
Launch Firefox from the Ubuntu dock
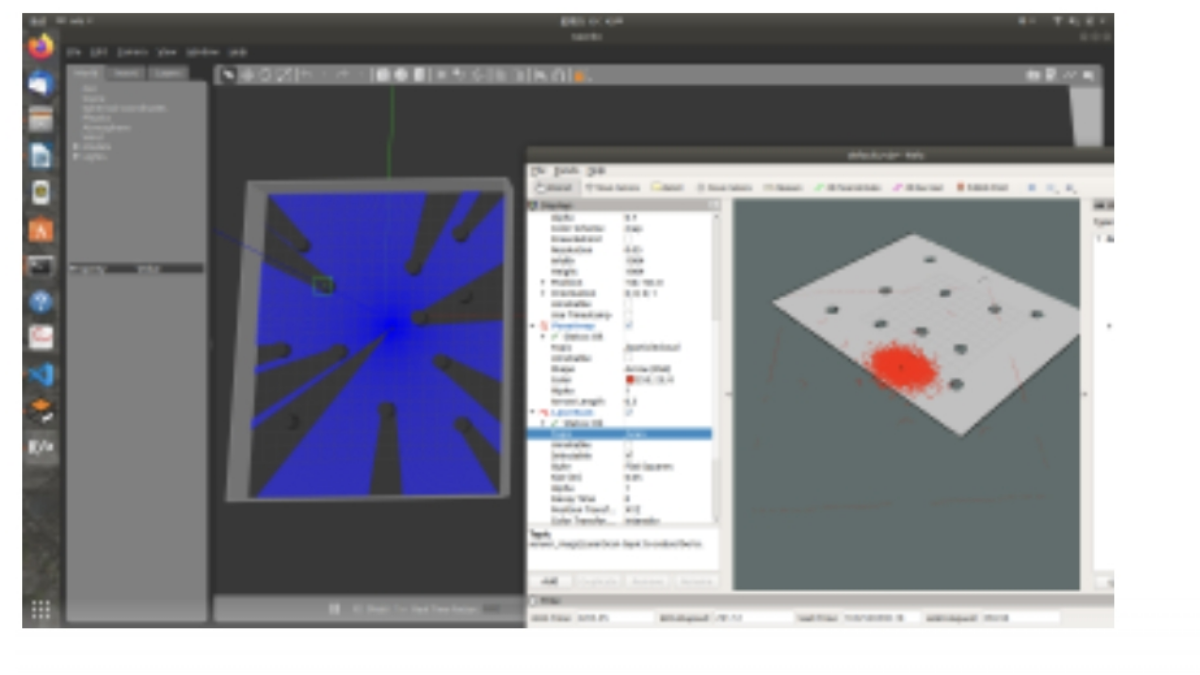(x=41, y=47)
